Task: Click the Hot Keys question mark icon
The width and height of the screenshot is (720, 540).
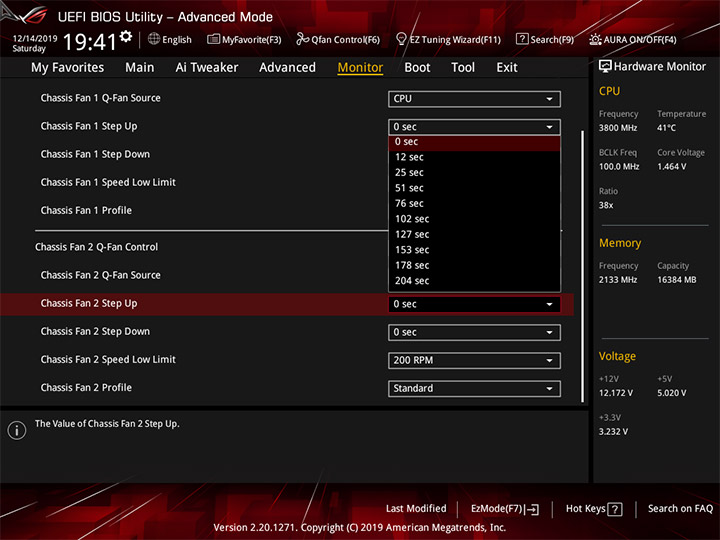Action: click(x=615, y=509)
